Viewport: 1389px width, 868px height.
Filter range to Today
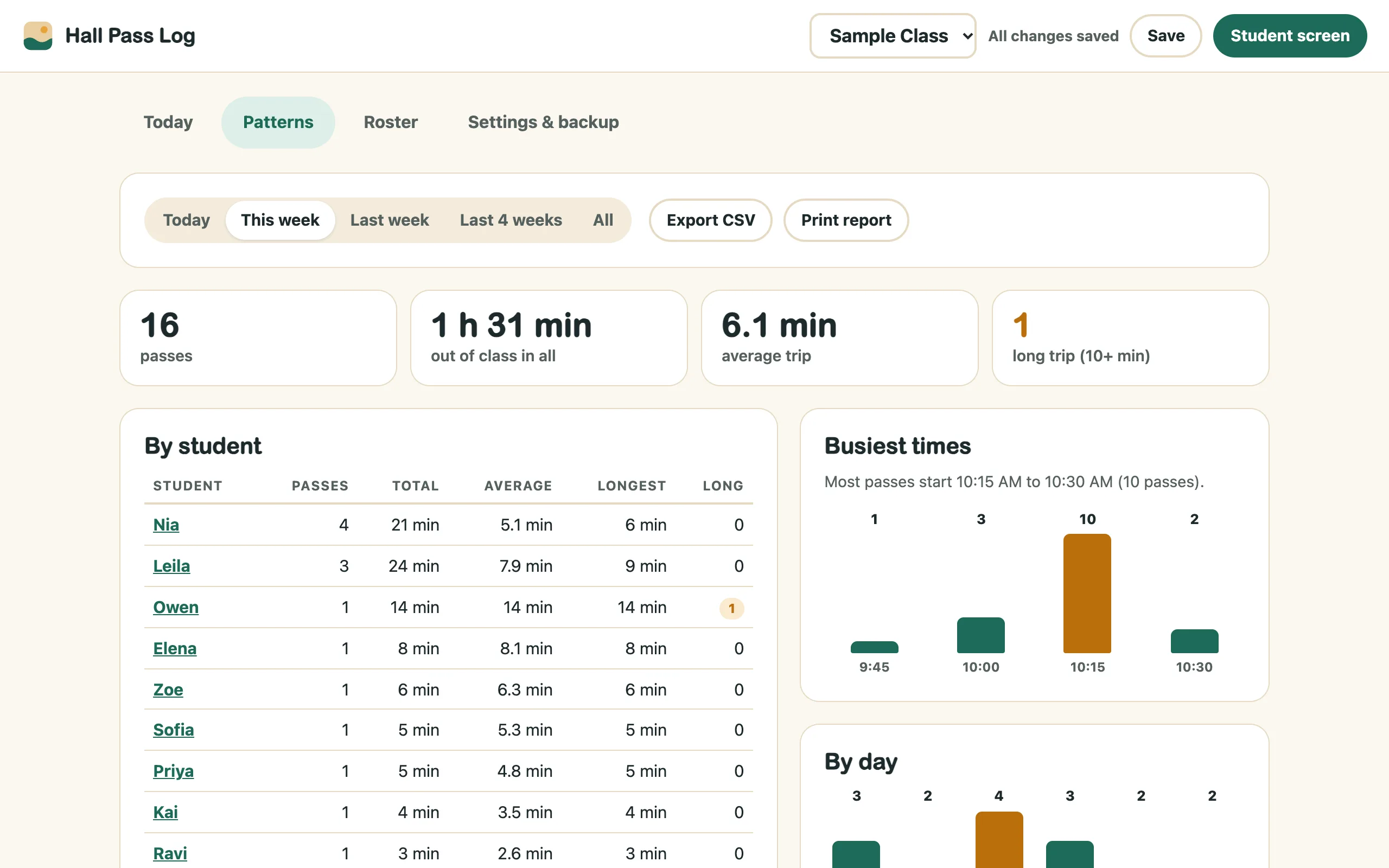[x=187, y=220]
